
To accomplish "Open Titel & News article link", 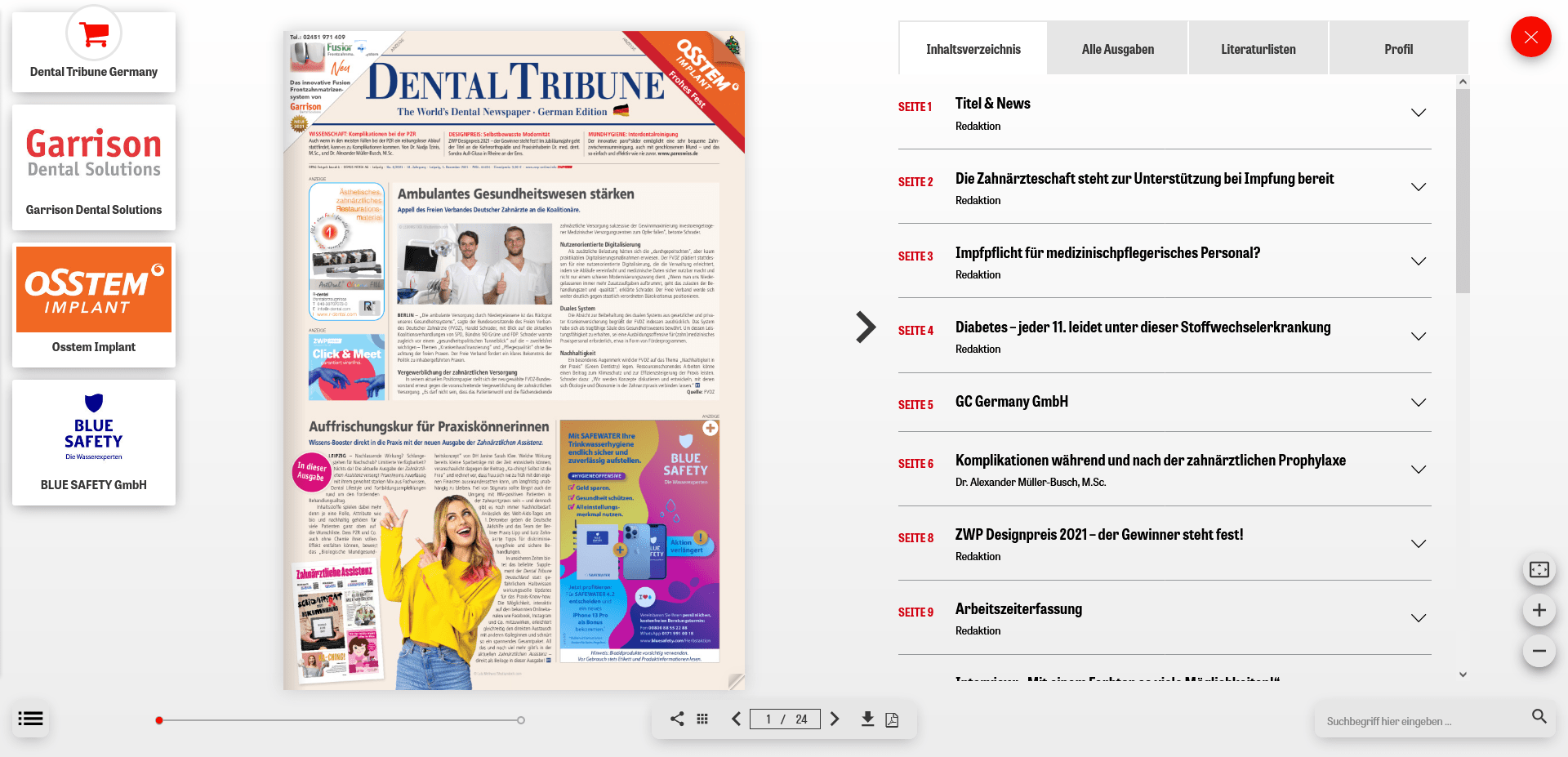I will tap(992, 104).
